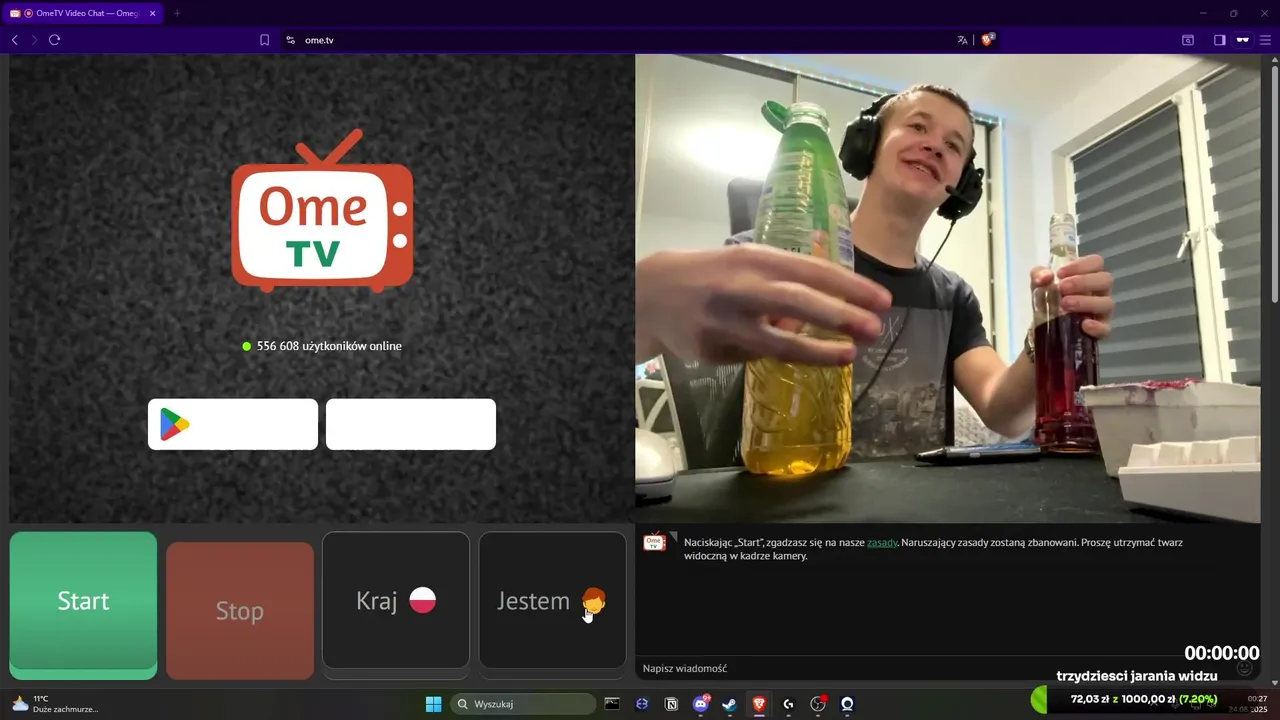
Task: Click the 556 608 użytkowników online text
Action: [x=329, y=346]
